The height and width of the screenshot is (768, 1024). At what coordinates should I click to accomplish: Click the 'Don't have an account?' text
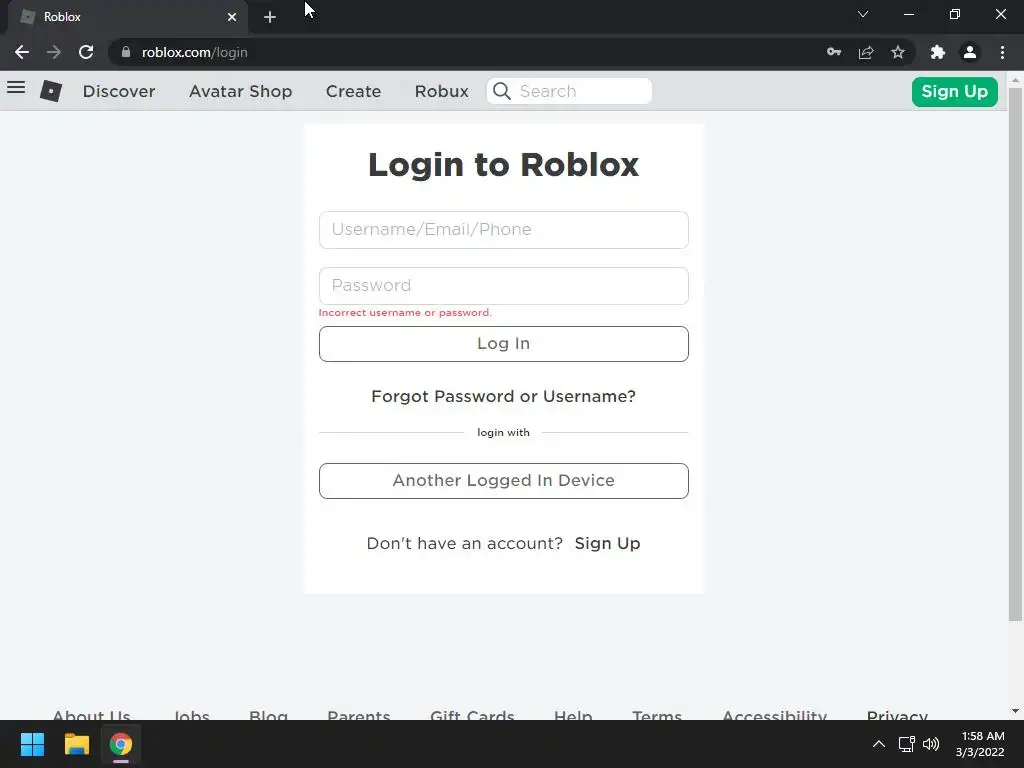(x=464, y=543)
